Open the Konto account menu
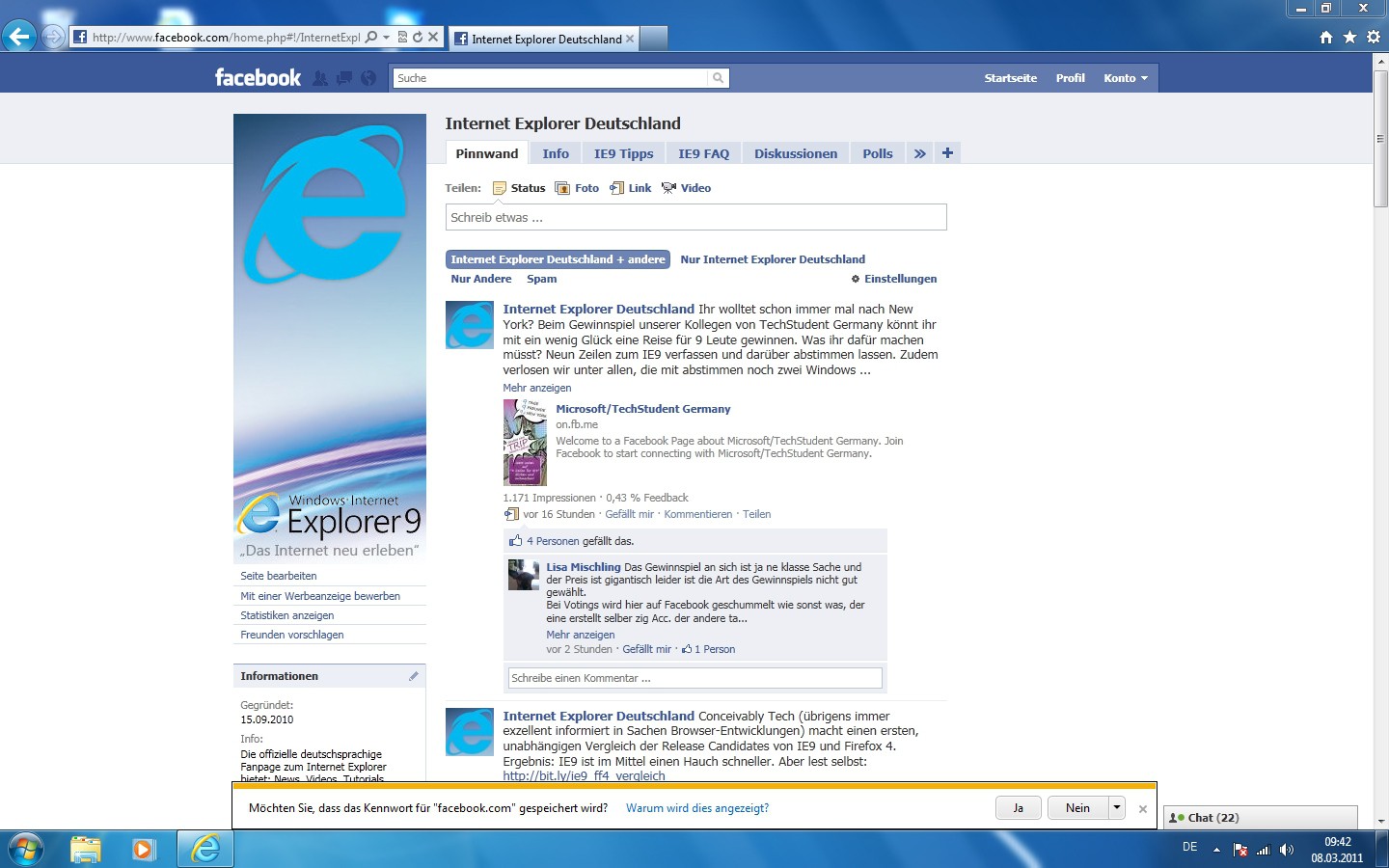This screenshot has width=1389, height=868. coord(1125,77)
